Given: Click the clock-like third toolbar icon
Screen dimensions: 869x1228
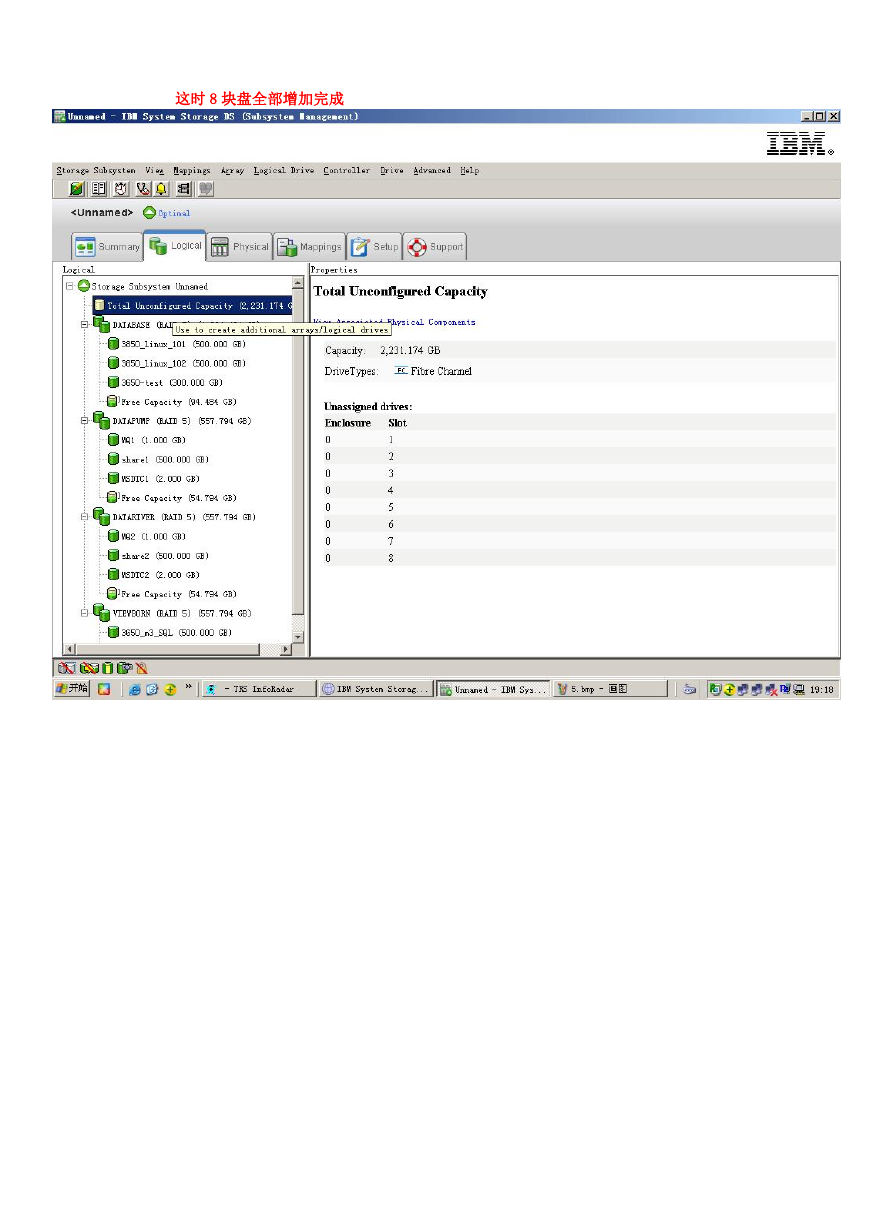Looking at the screenshot, I should [x=120, y=187].
